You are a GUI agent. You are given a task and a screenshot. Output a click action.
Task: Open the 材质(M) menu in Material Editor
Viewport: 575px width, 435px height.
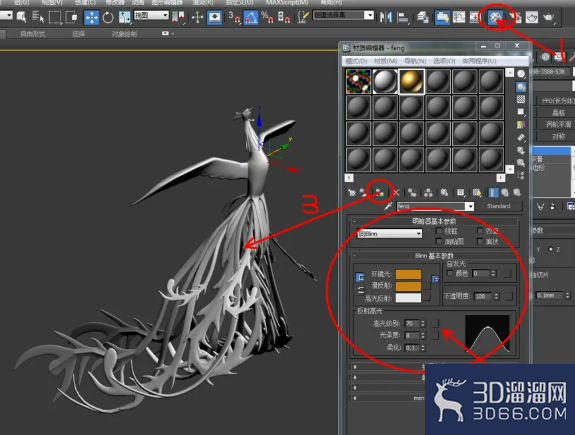click(385, 61)
